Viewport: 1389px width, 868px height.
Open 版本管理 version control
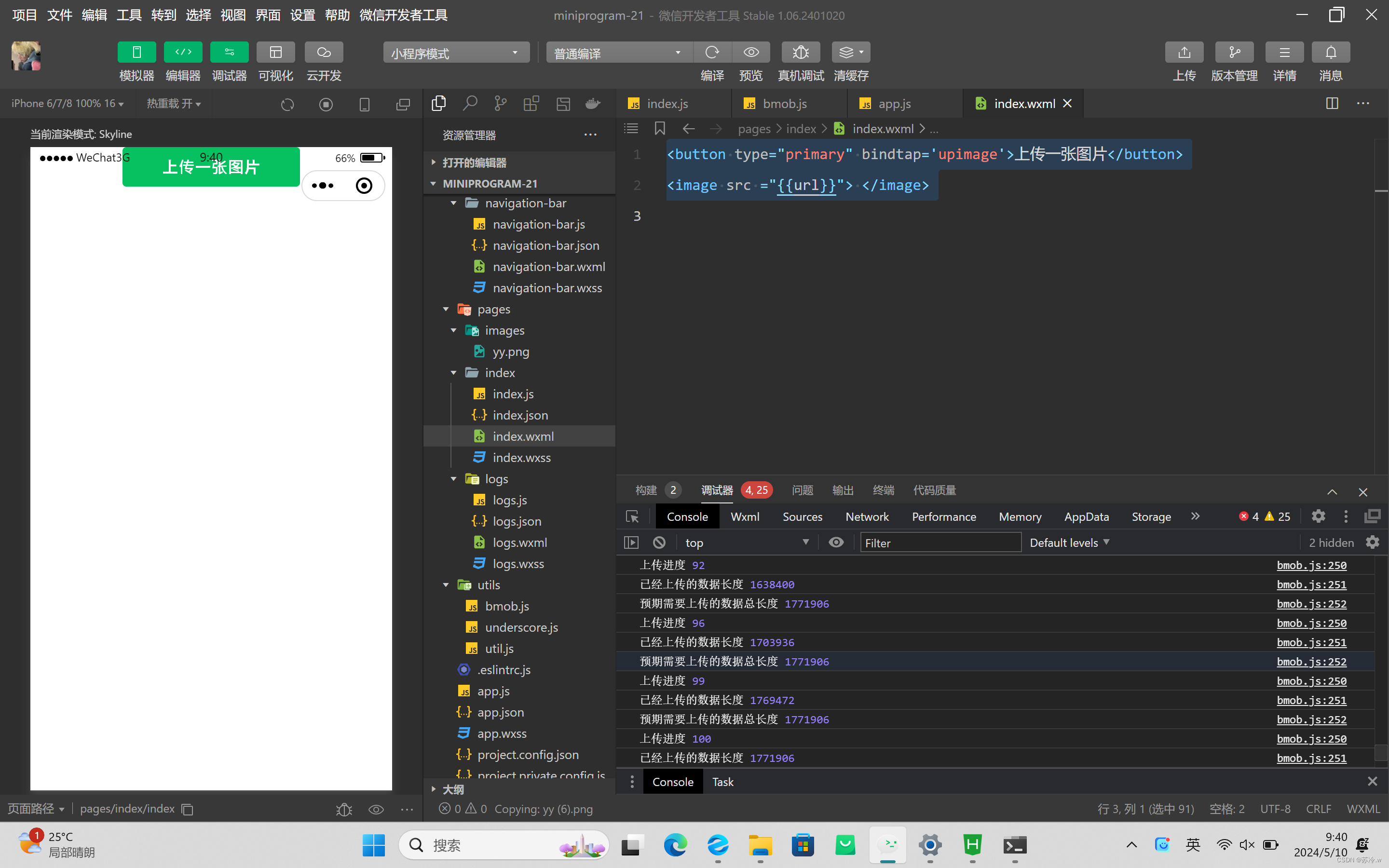1234,52
